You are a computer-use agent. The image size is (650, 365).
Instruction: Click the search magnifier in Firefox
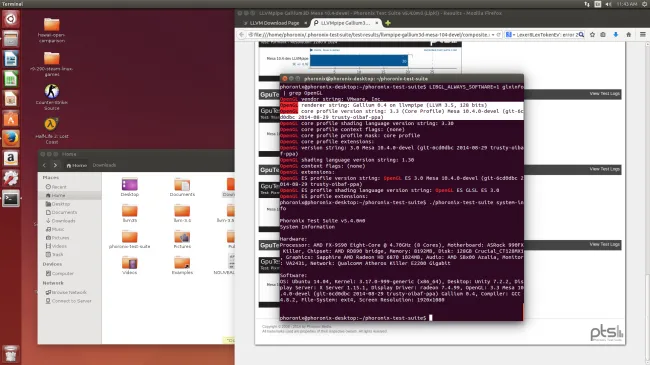581,35
